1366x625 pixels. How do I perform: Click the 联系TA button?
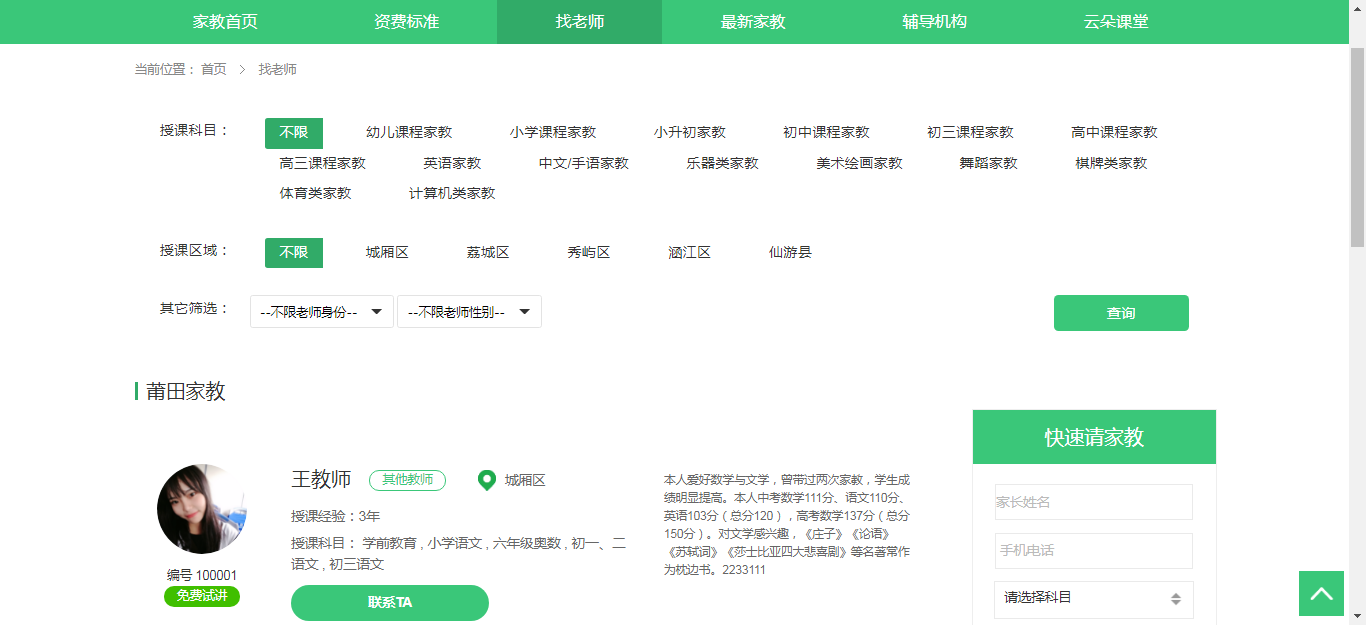[389, 603]
